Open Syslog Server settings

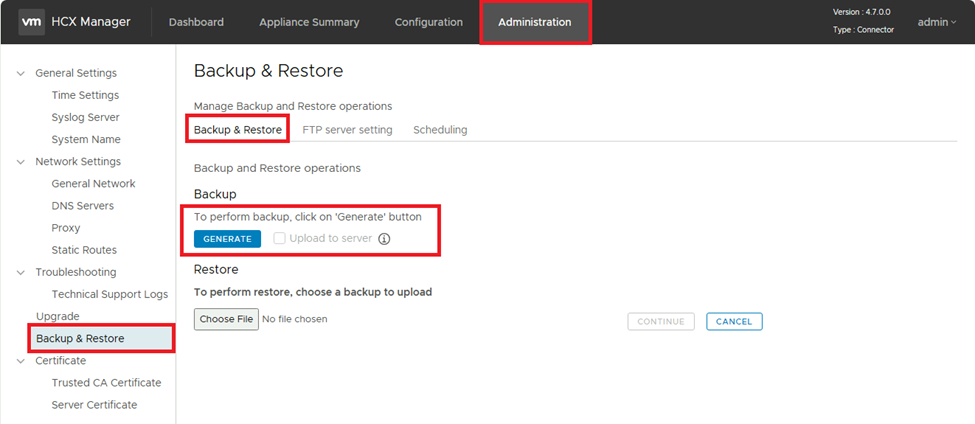point(85,118)
